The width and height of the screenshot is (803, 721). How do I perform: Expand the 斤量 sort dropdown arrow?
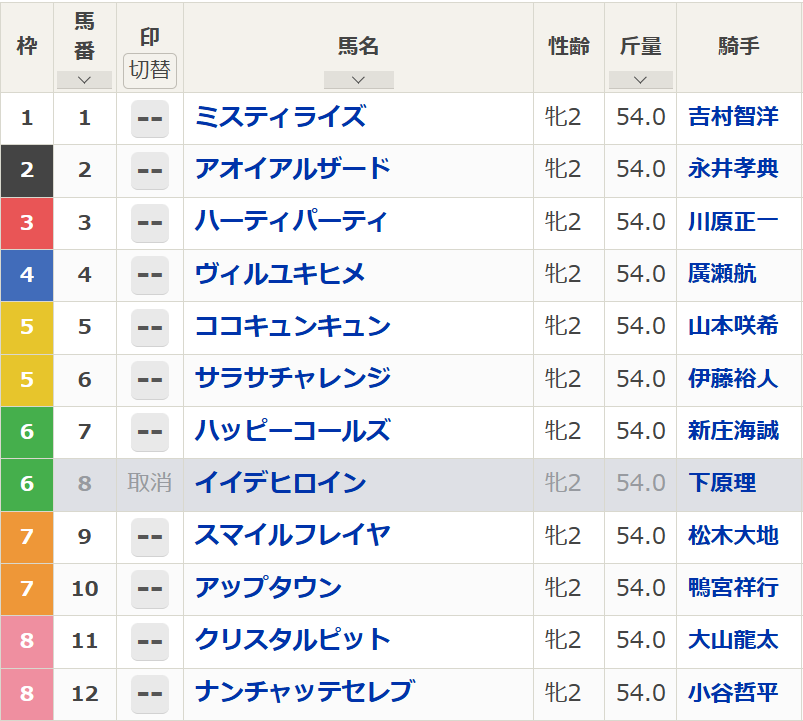(640, 80)
